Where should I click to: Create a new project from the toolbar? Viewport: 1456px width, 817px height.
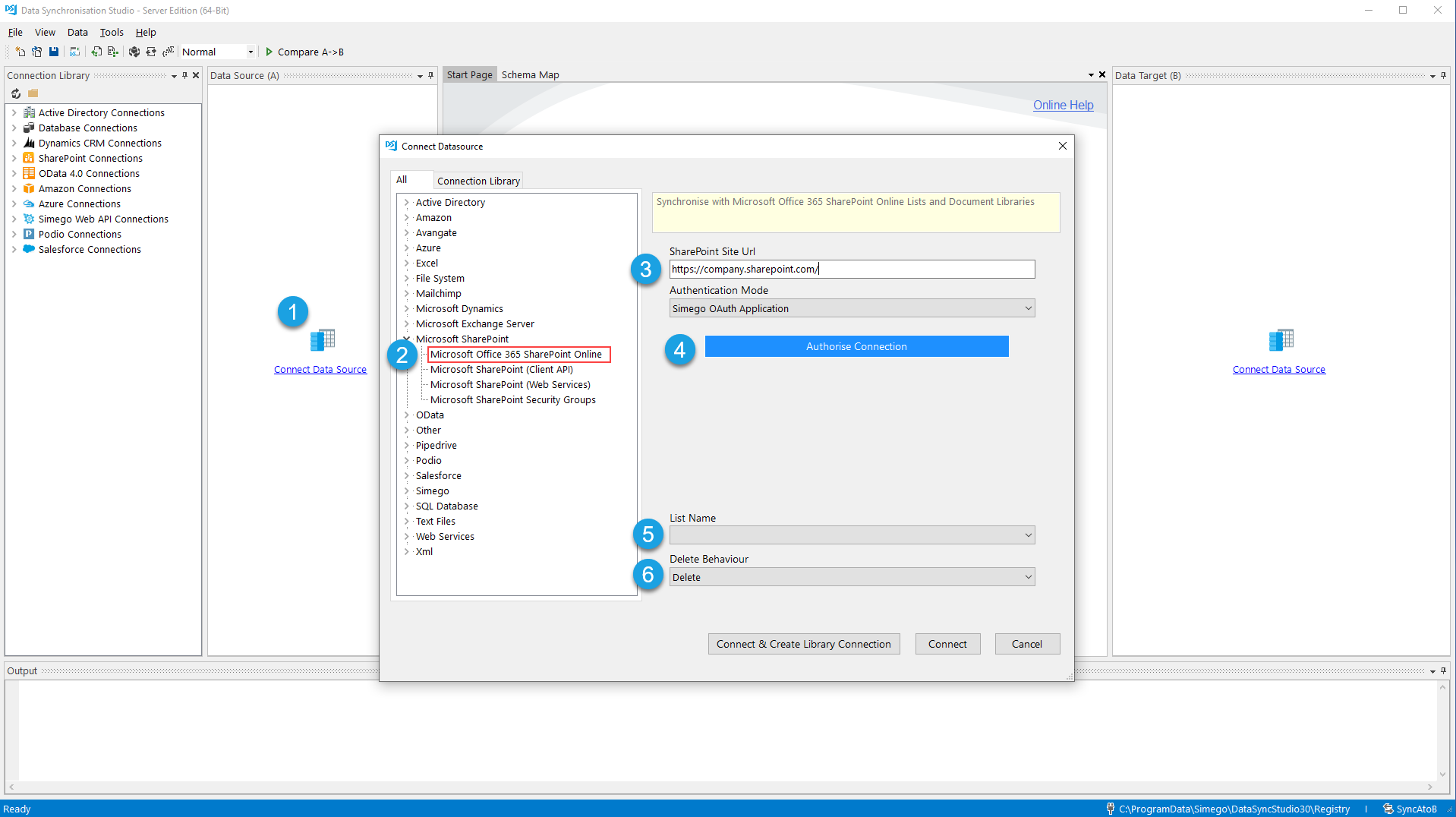20,52
